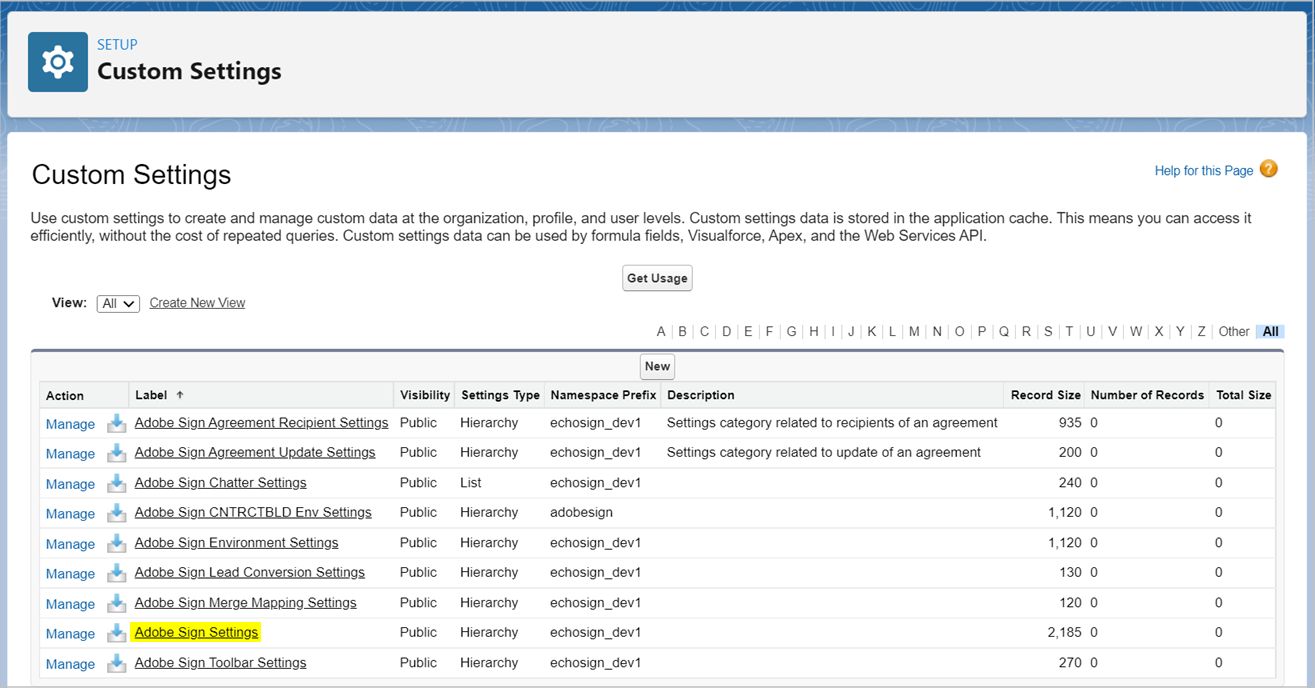
Task: Click Manage for the highlighted Adobe Sign Settings
Action: [70, 634]
